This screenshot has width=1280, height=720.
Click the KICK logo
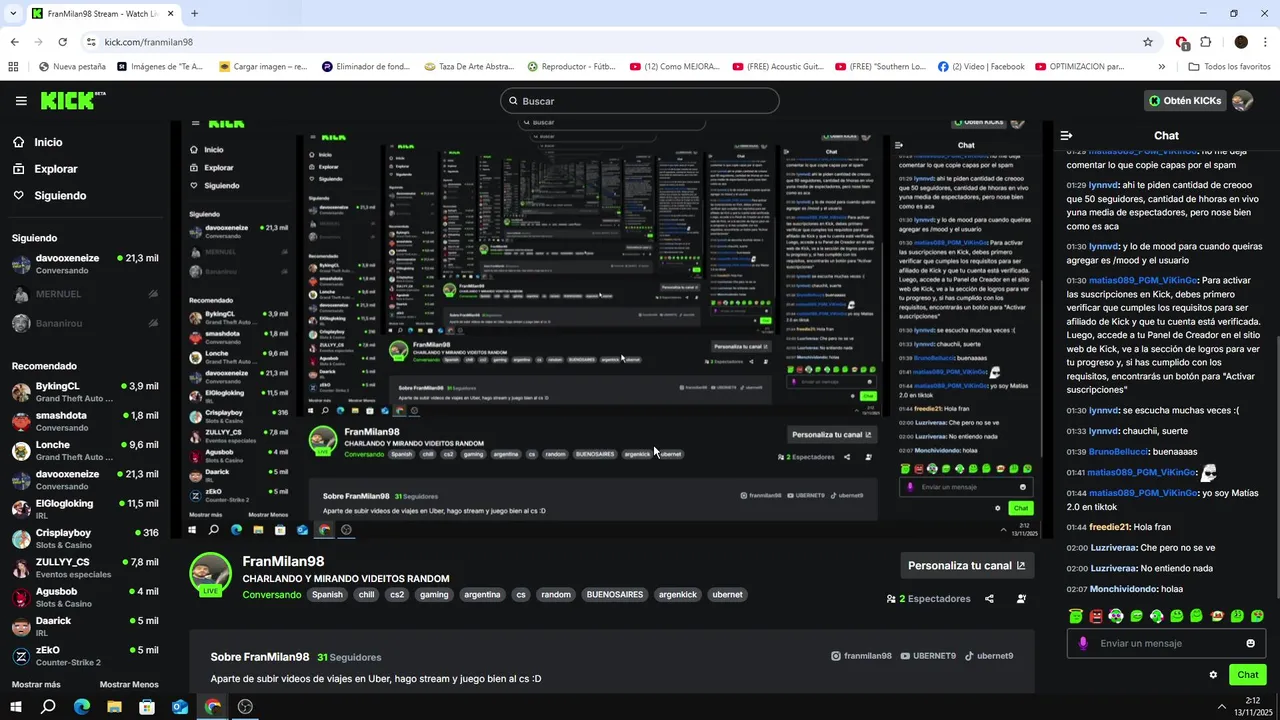[x=72, y=100]
